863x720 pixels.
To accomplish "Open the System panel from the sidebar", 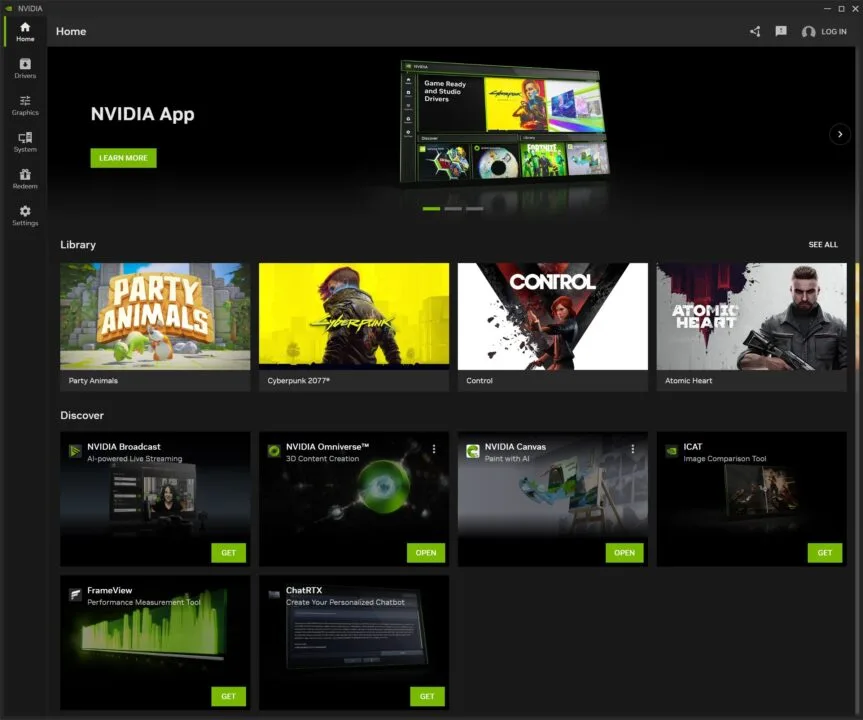I will point(24,142).
